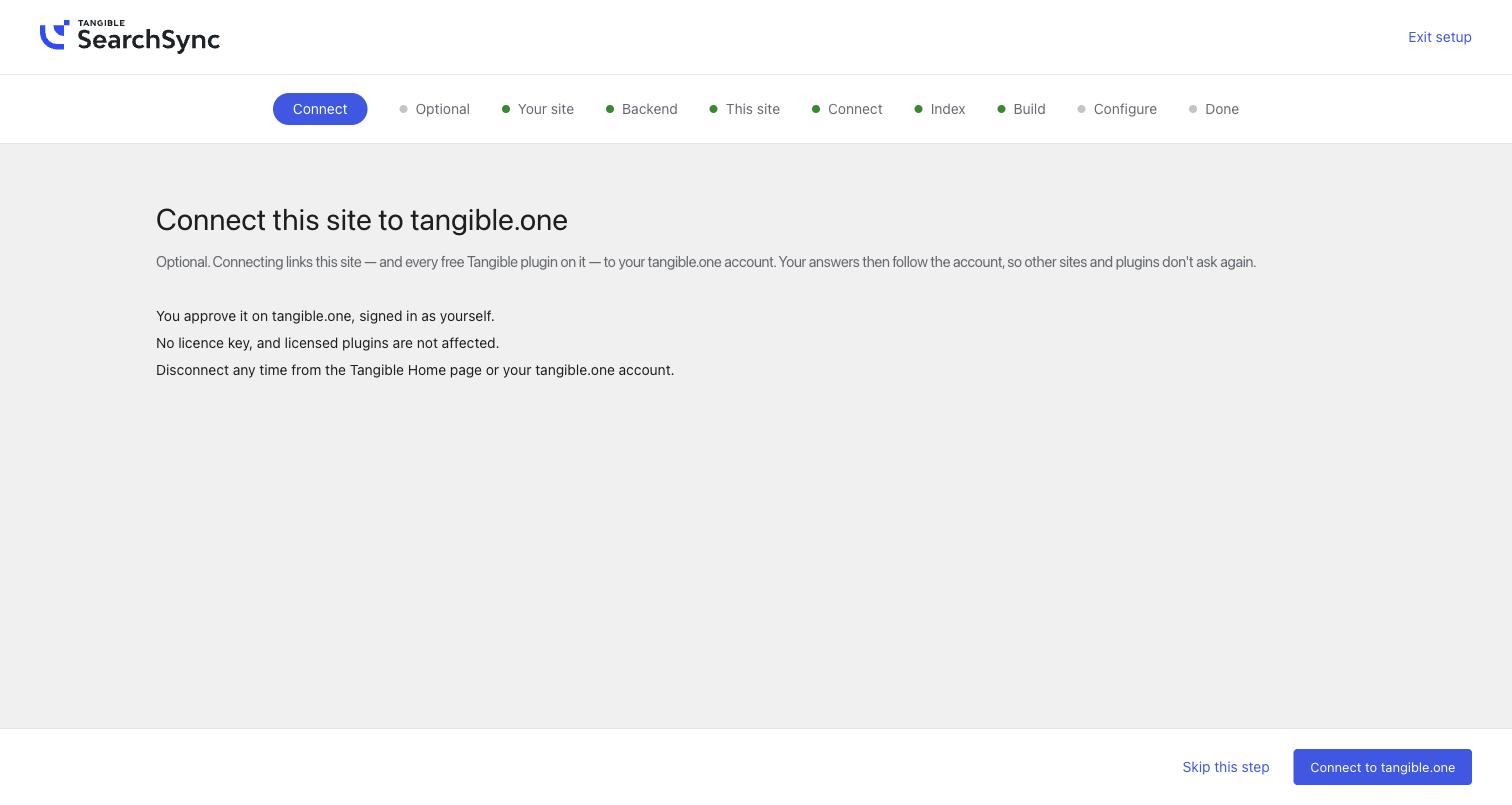Click the line 'You approve it on tangible.one'
Viewport: 1512px width, 805px height.
[325, 316]
